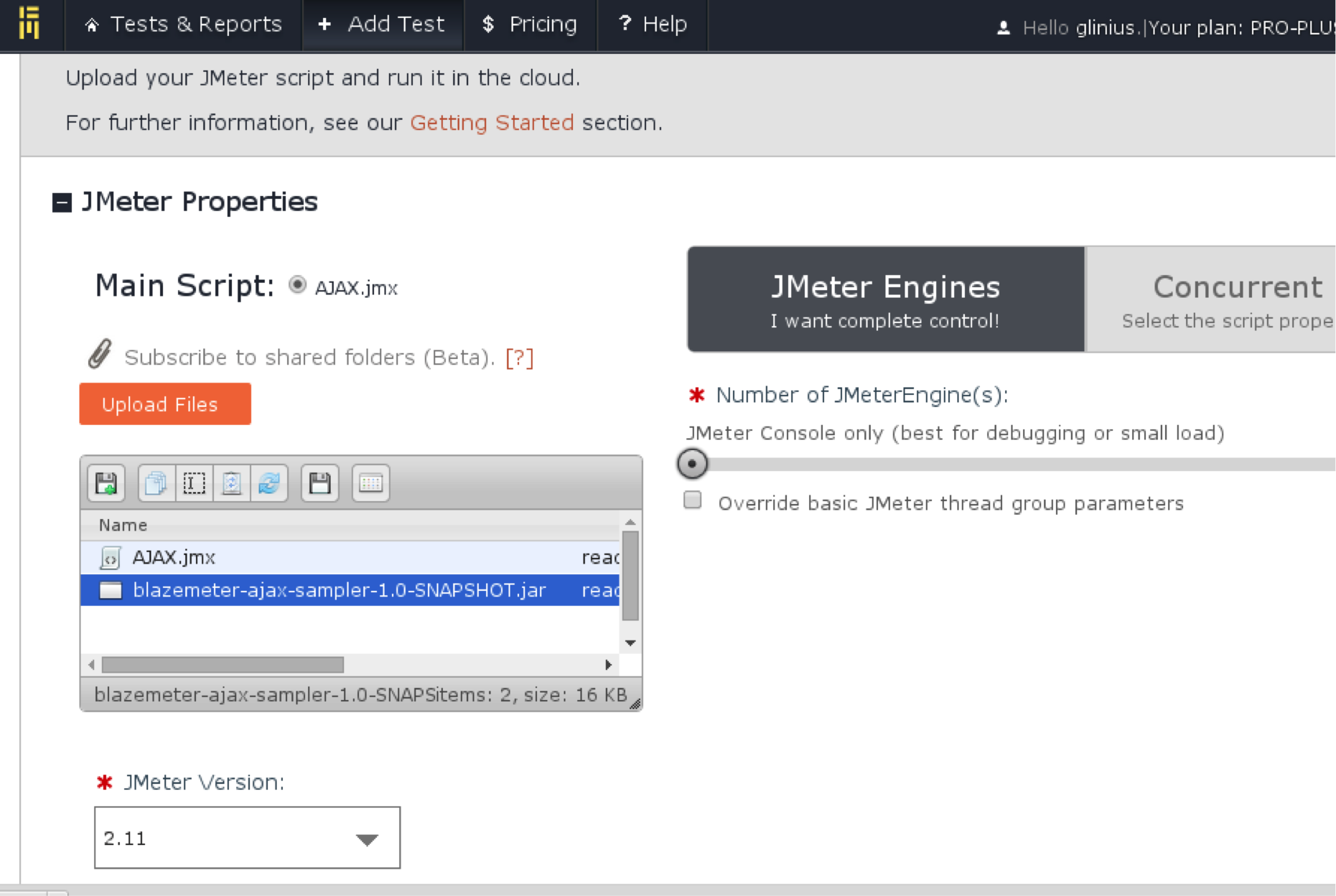This screenshot has width=1336, height=896.
Task: Click the file list scroll down arrow
Action: click(x=630, y=643)
